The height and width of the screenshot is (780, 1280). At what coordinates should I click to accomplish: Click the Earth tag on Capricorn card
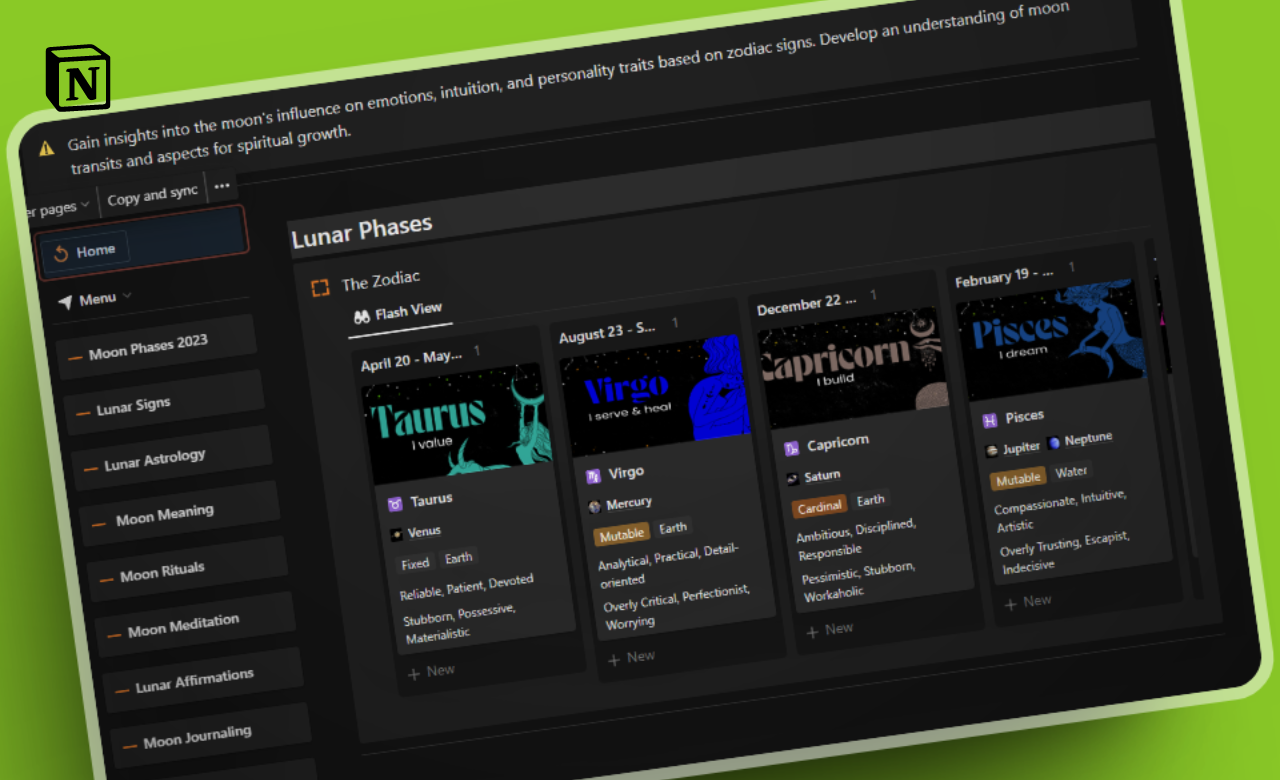[x=871, y=499]
